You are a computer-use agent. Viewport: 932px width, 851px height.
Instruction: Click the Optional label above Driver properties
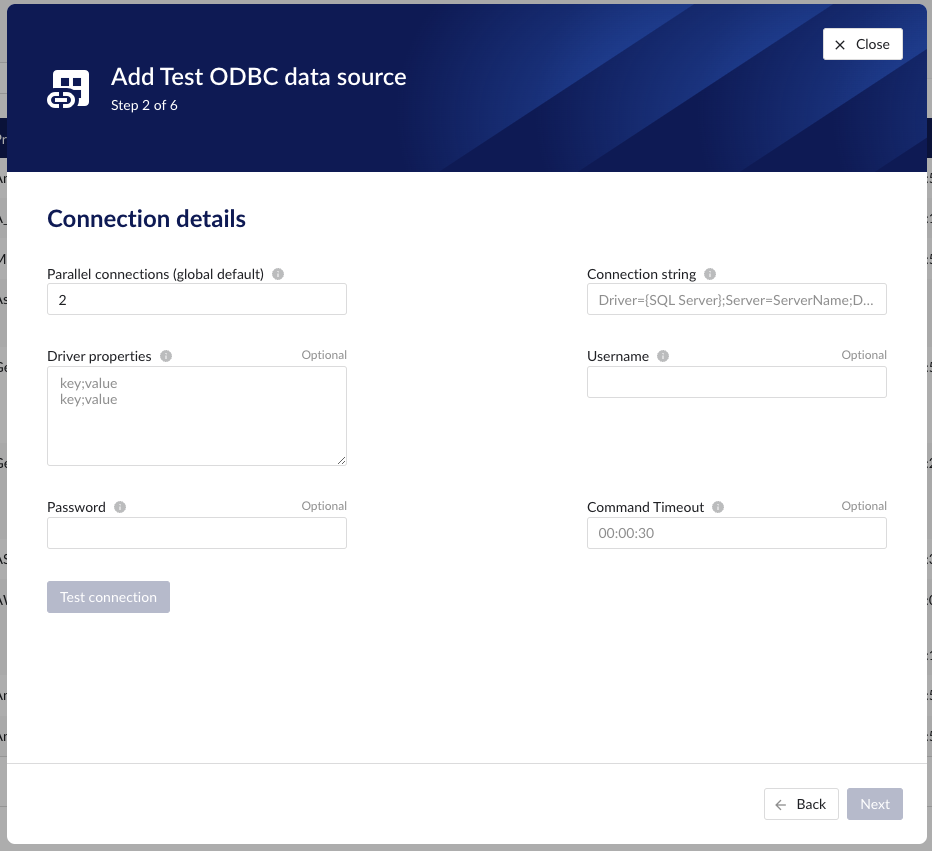click(324, 355)
